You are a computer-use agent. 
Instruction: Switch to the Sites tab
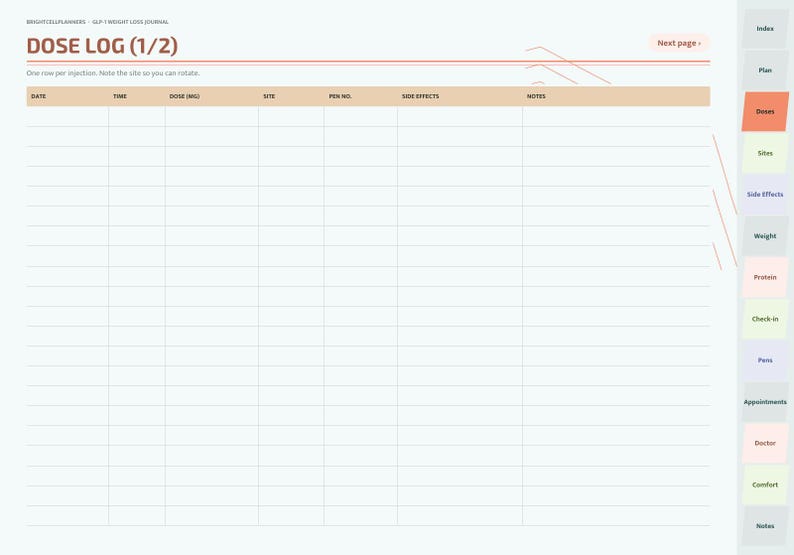point(765,153)
